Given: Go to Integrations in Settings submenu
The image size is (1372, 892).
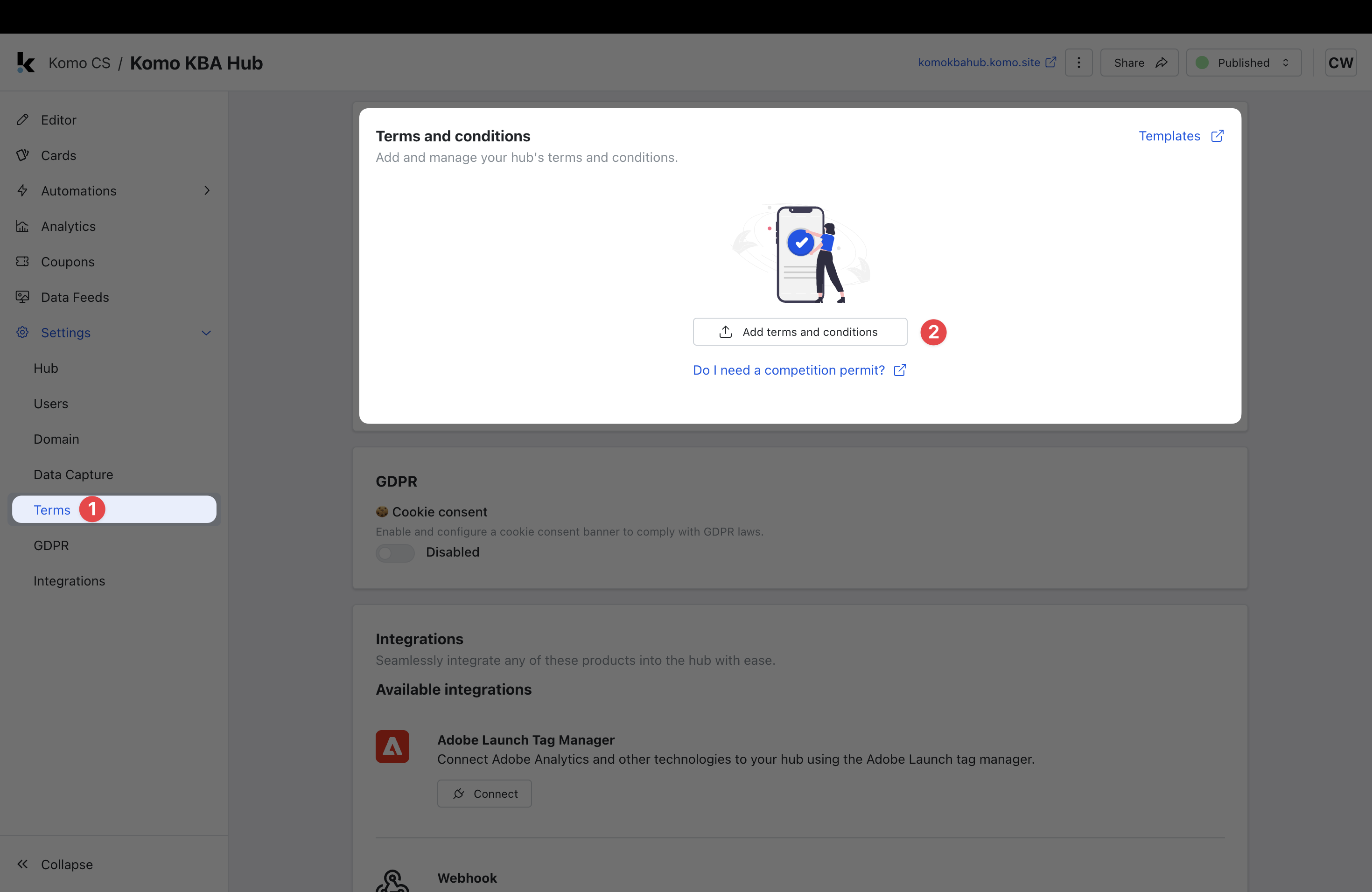Looking at the screenshot, I should point(69,581).
